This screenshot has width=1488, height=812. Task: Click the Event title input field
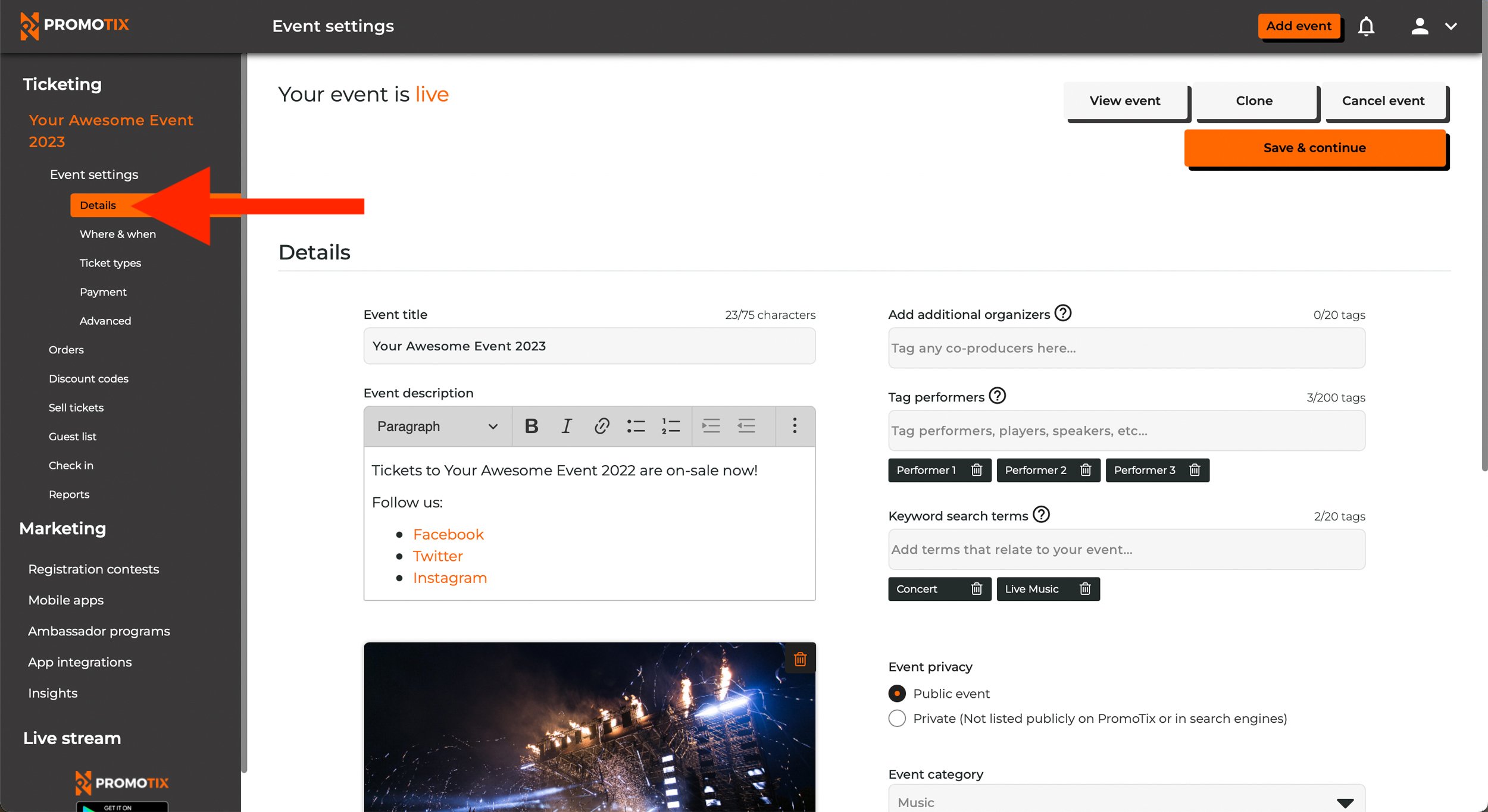click(589, 346)
